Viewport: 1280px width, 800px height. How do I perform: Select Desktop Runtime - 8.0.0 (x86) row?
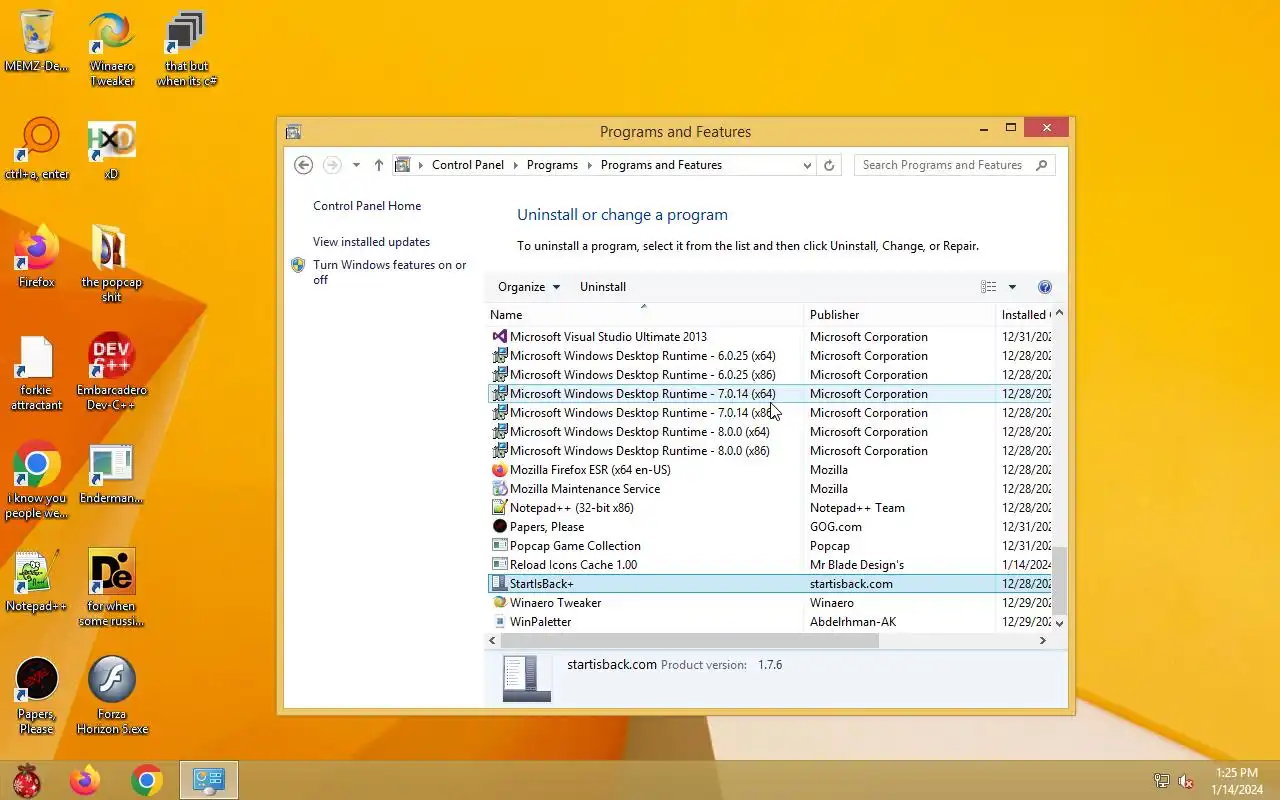coord(768,451)
